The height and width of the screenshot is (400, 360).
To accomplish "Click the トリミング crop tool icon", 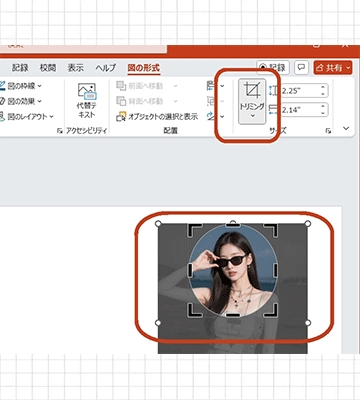I will coord(252,90).
